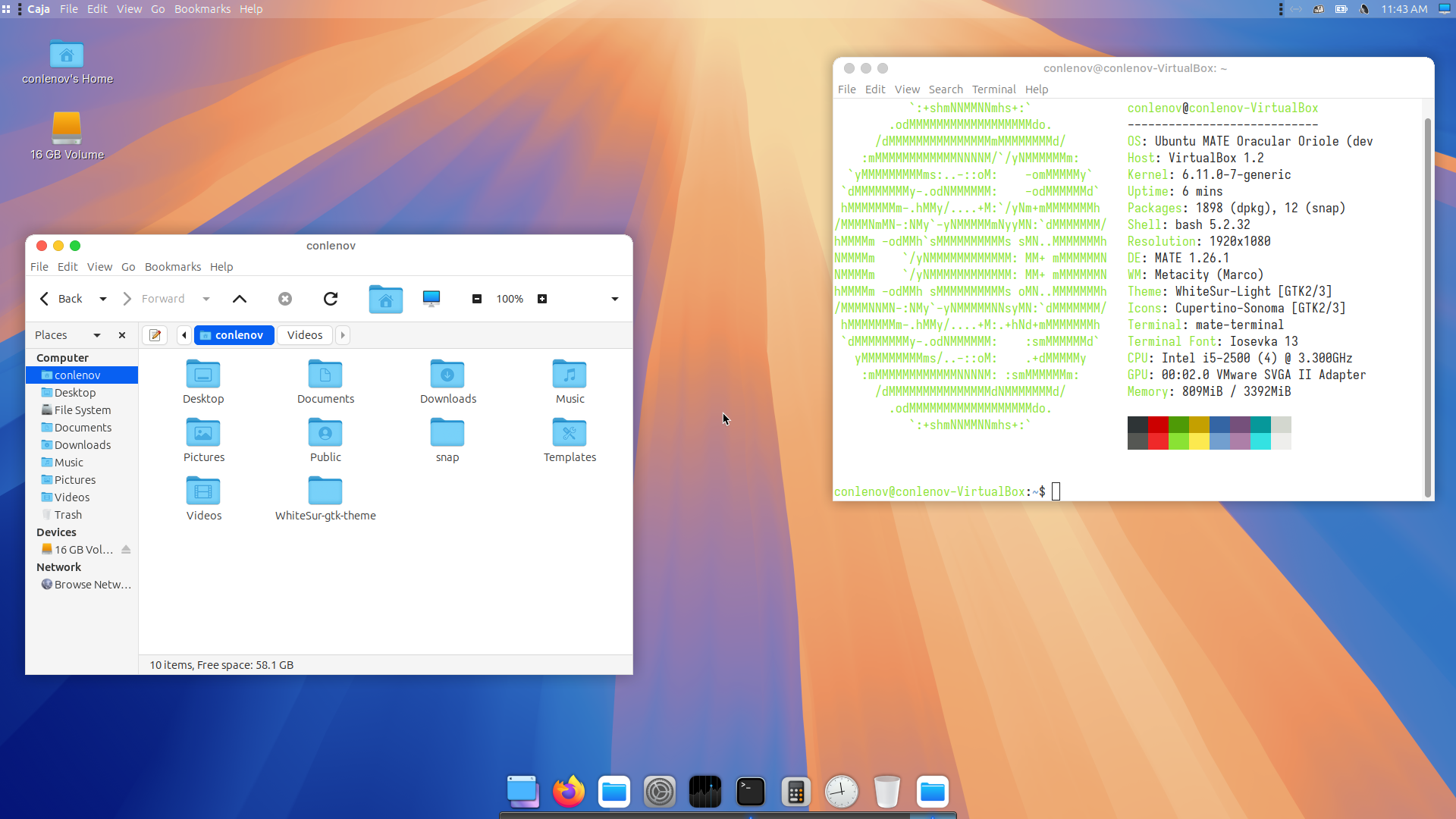
Task: Click the window switcher icon in dock
Action: tap(523, 792)
